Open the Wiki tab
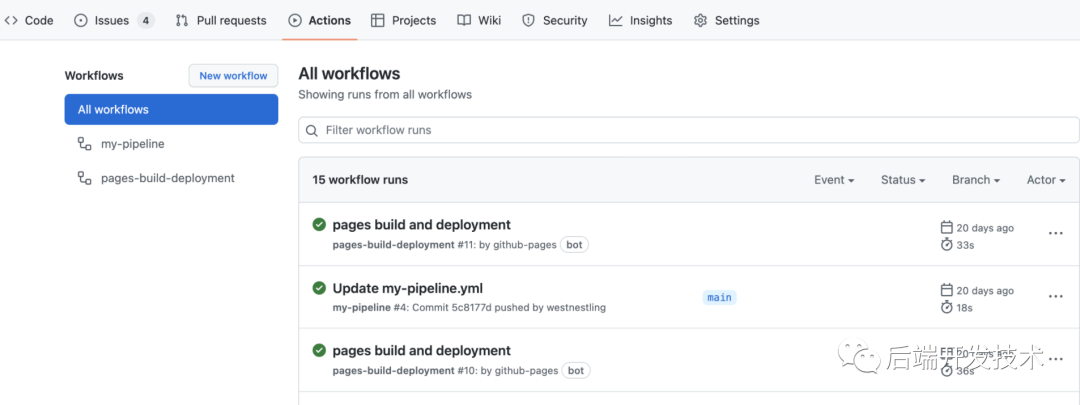The image size is (1080, 405). 479,20
